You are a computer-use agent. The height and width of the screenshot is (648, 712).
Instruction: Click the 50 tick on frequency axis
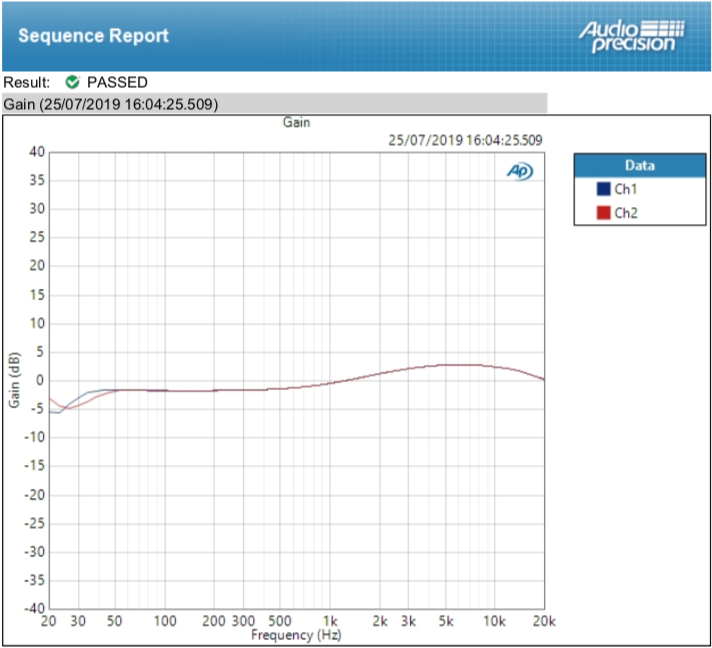[x=114, y=621]
